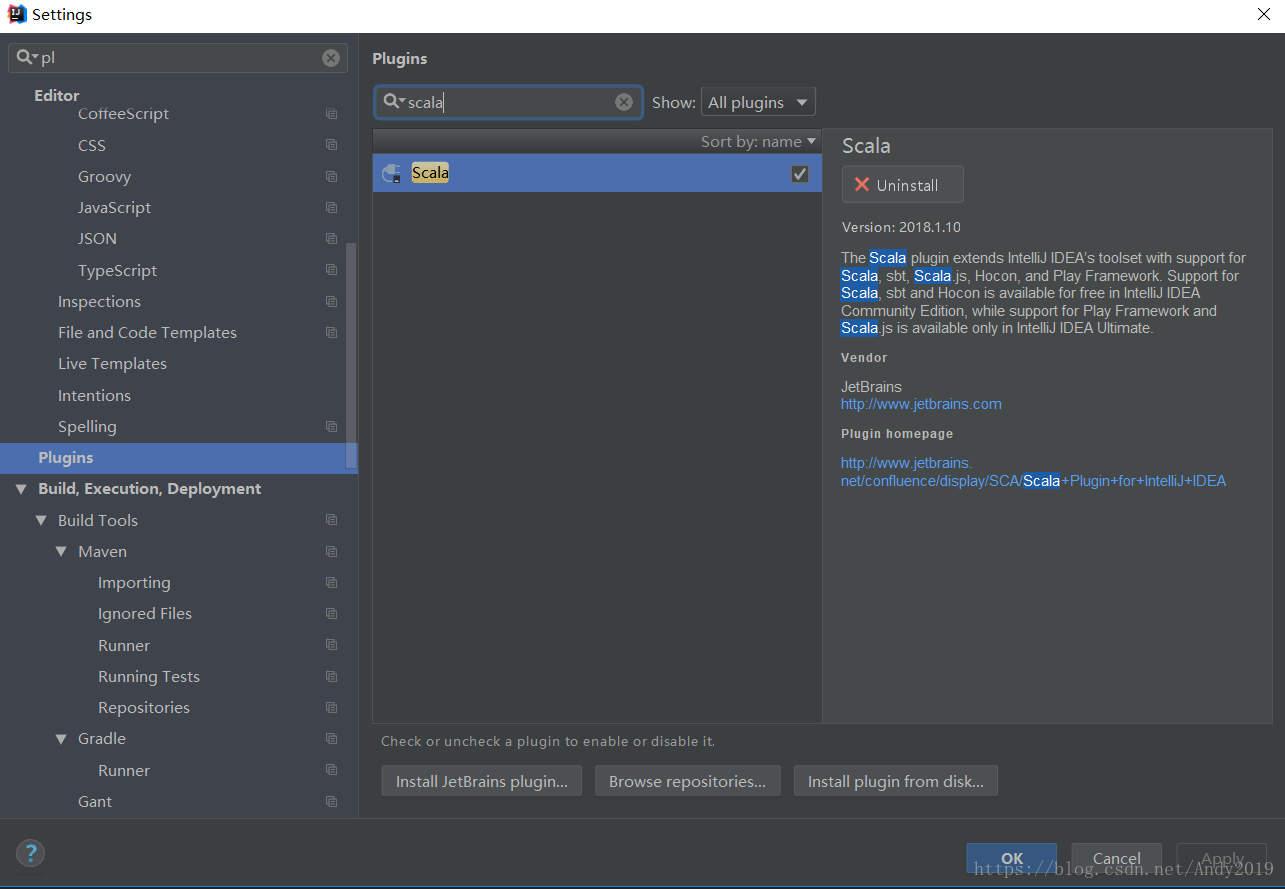Image resolution: width=1285 pixels, height=889 pixels.
Task: Open Intentions settings
Action: [94, 396]
